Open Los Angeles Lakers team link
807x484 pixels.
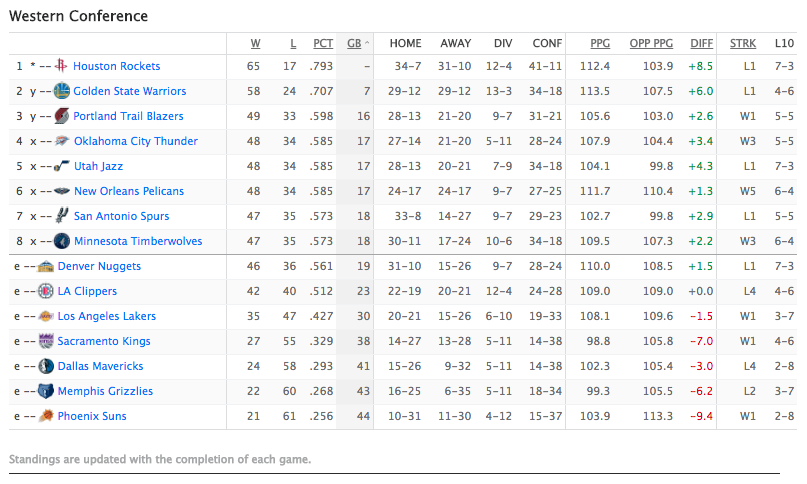(x=107, y=316)
